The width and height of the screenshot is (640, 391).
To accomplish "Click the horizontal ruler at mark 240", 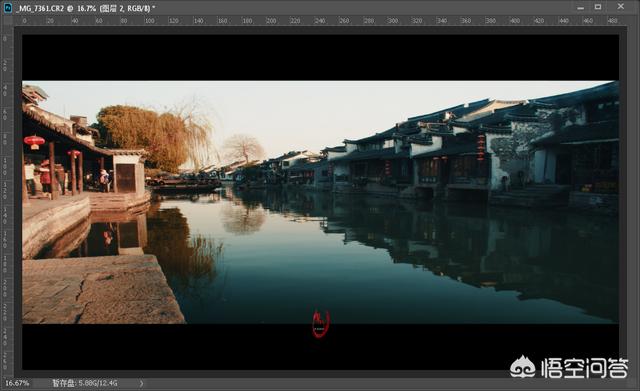I will [320, 20].
